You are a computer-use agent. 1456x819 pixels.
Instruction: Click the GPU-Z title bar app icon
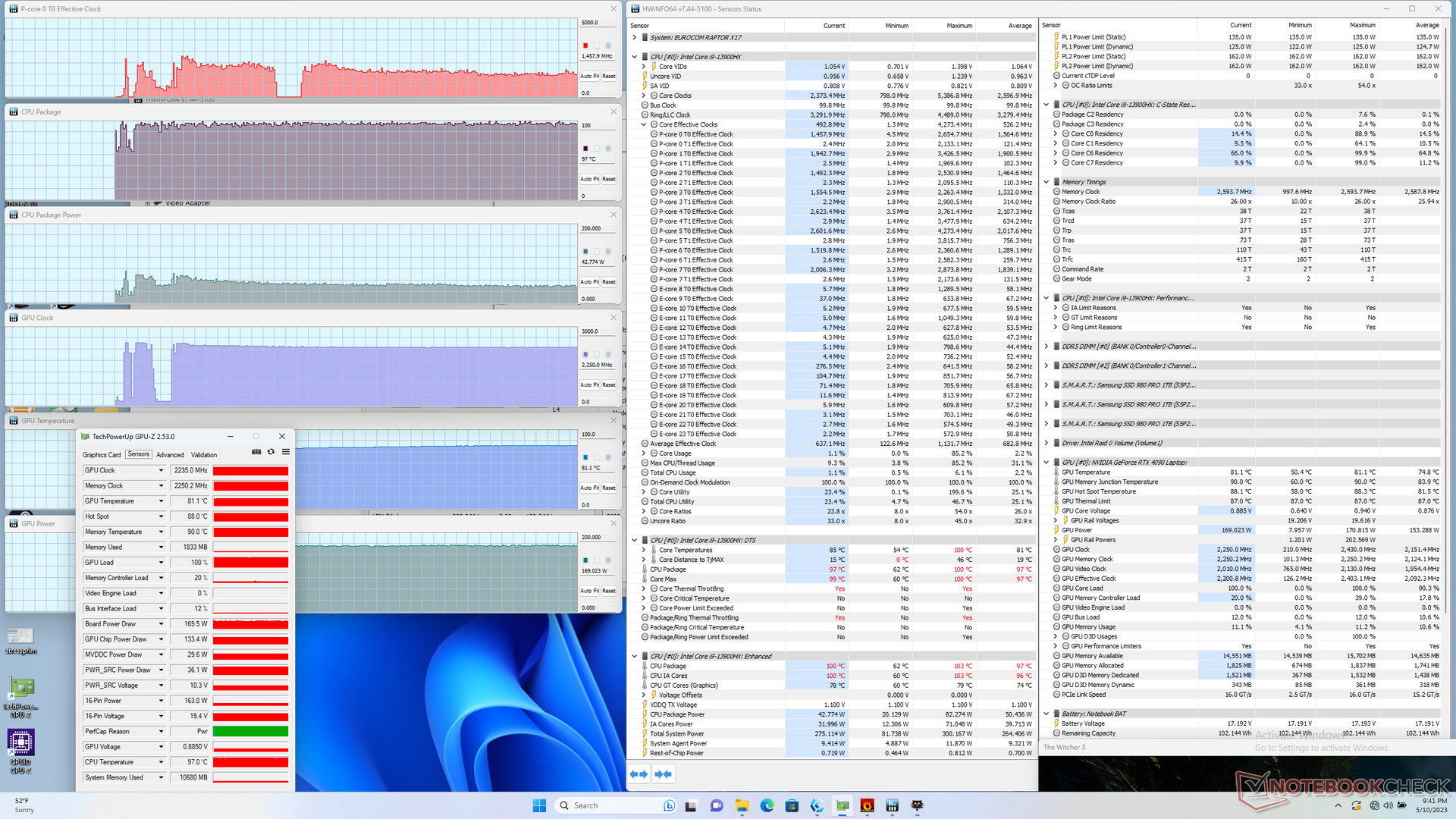click(x=85, y=436)
